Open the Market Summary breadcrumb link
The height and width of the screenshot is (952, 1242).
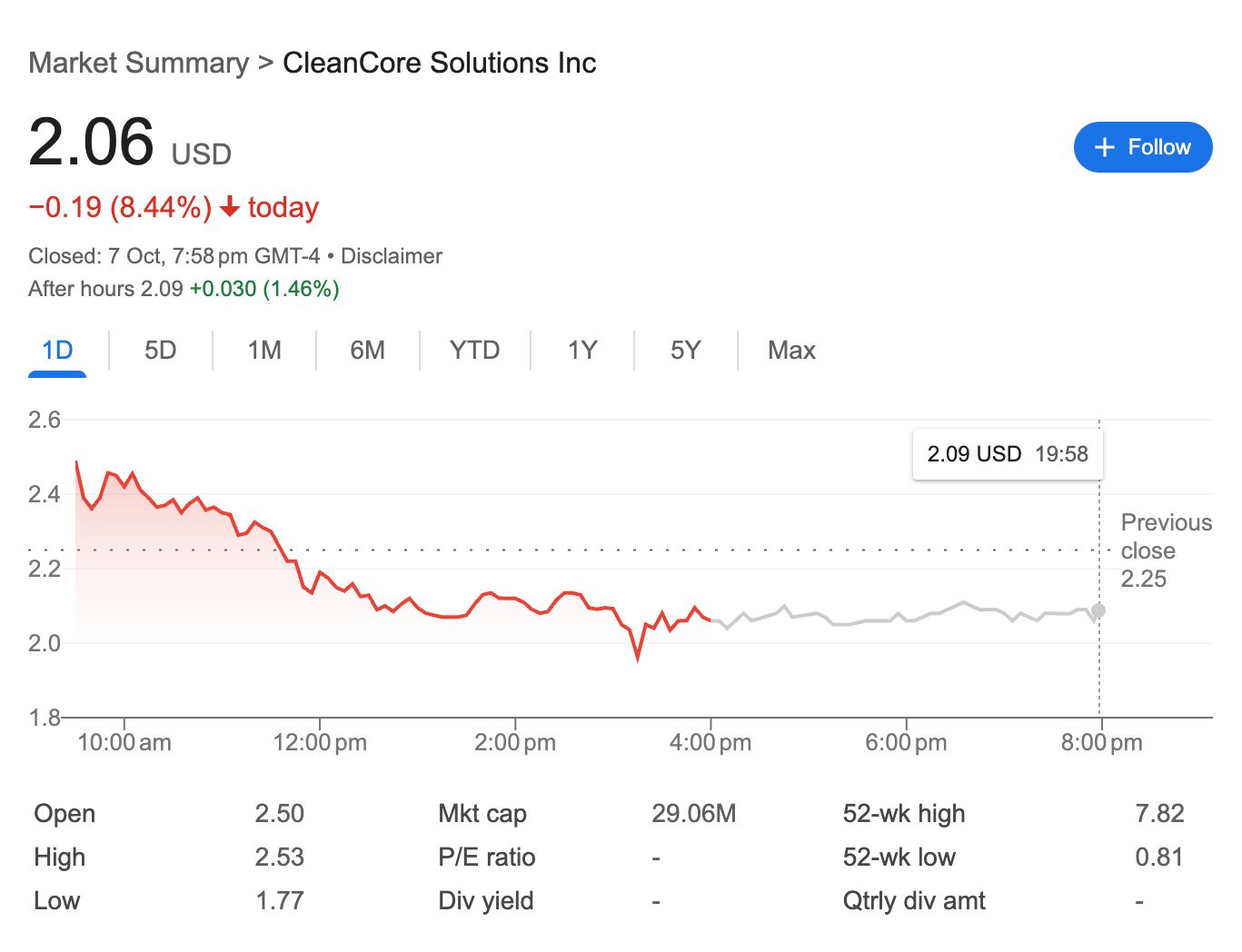click(x=138, y=63)
